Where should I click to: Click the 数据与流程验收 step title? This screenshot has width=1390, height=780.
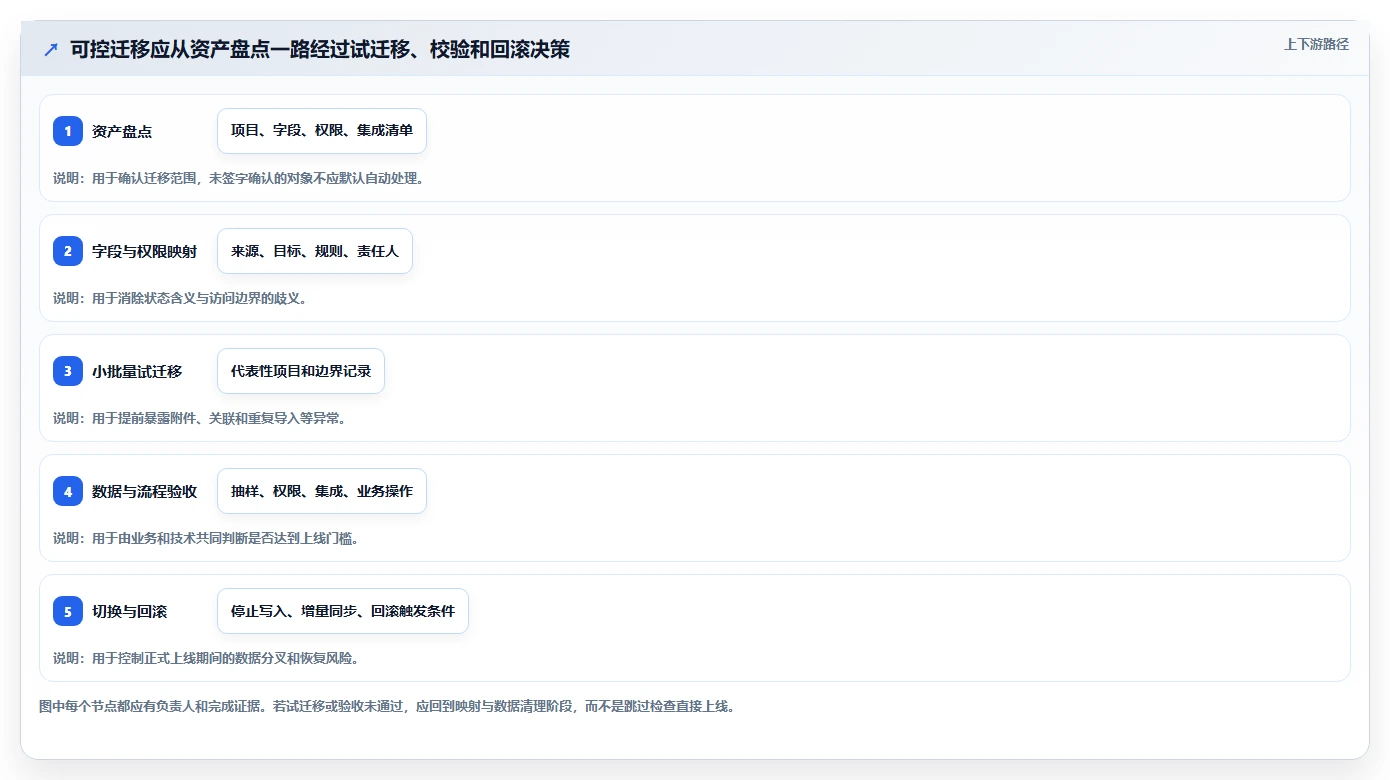144,491
